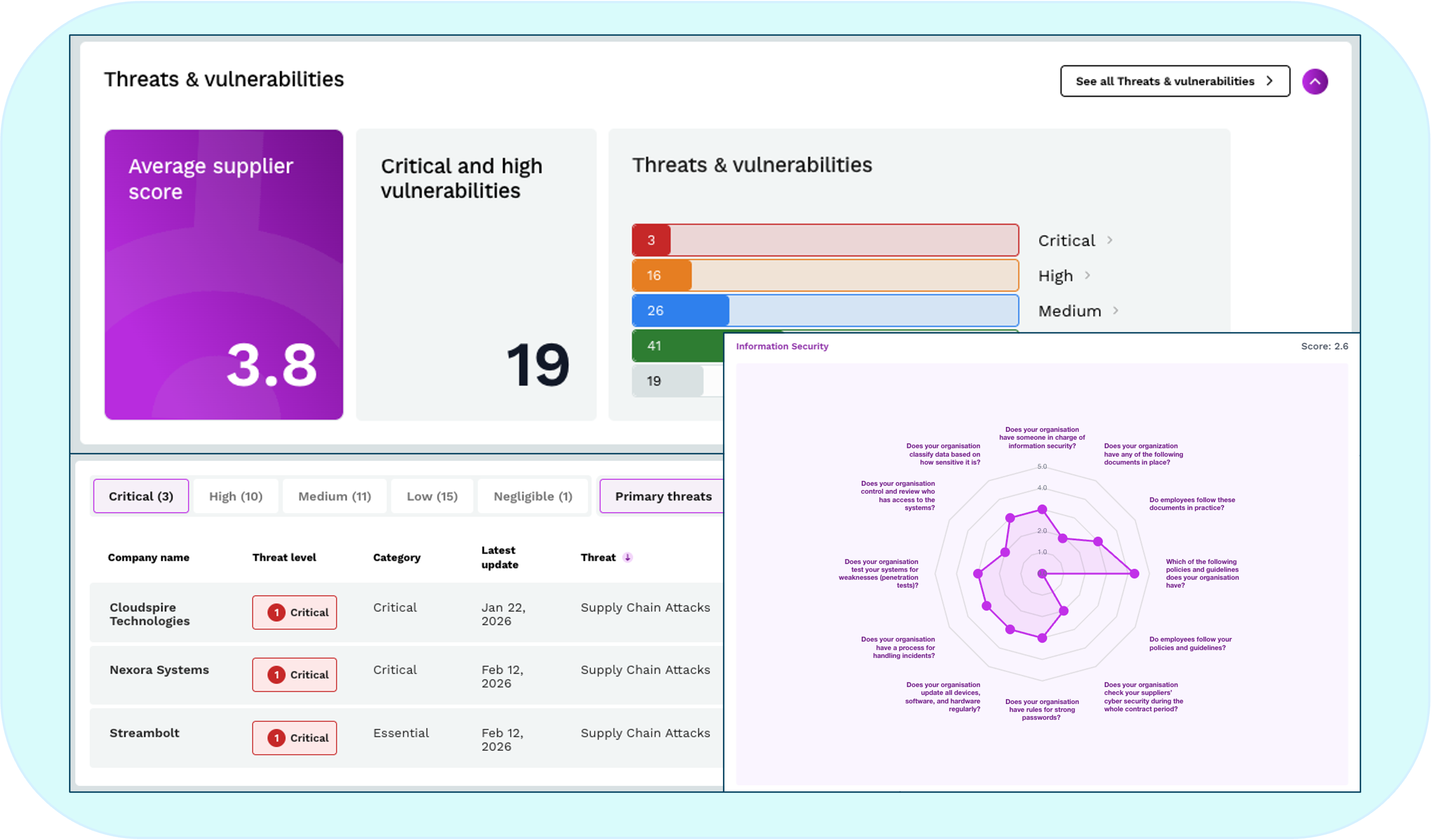This screenshot has width=1432, height=840.
Task: Click the outermost radar point on policies axis
Action: tap(1134, 573)
